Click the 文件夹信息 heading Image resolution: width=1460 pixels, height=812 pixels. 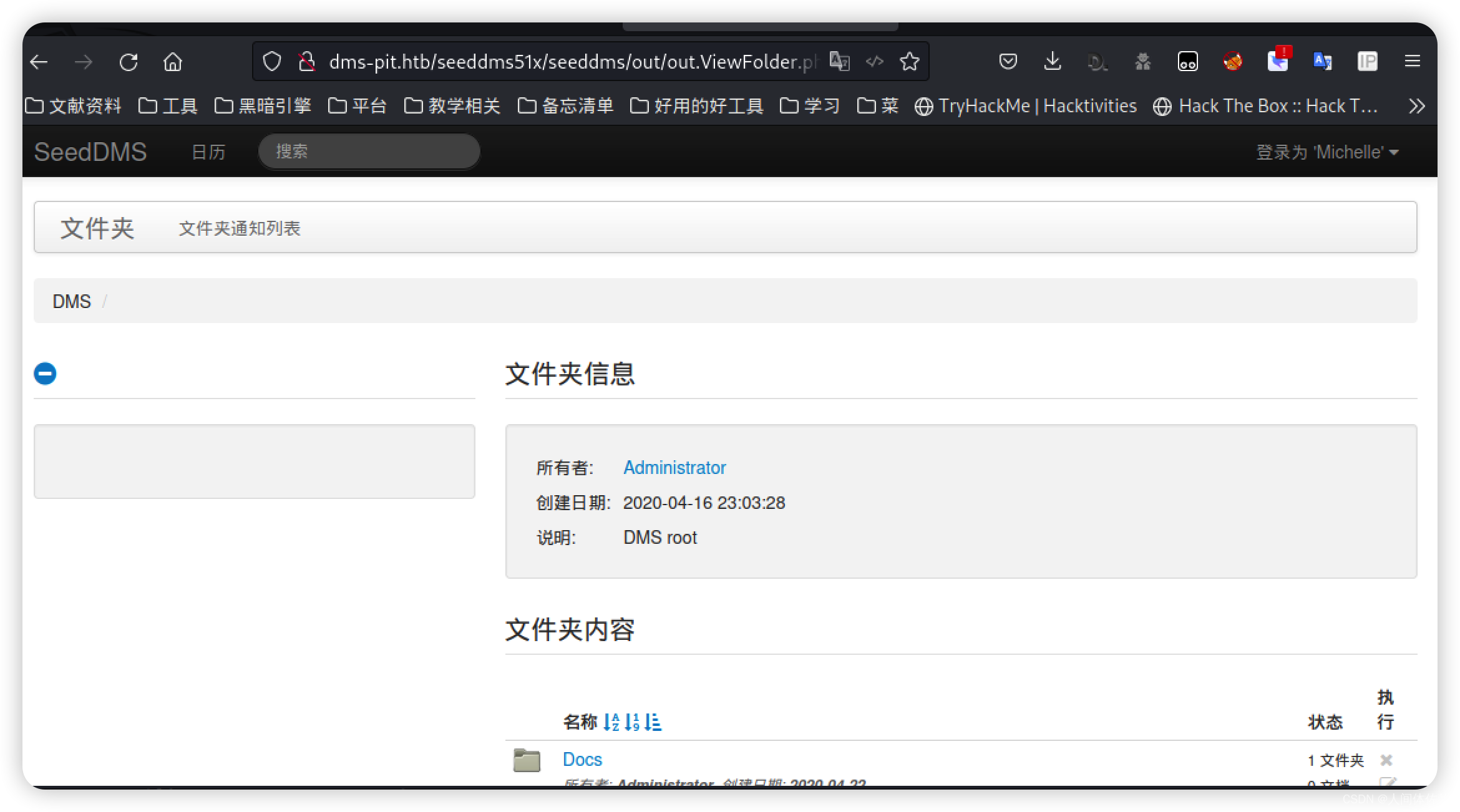[x=570, y=374]
